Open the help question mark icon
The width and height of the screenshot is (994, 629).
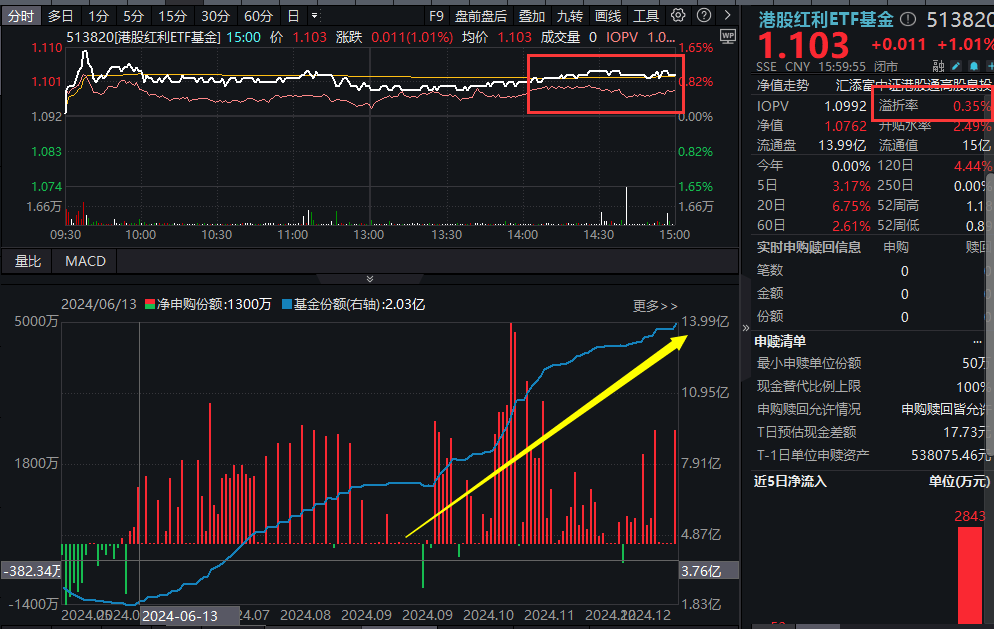coord(704,15)
